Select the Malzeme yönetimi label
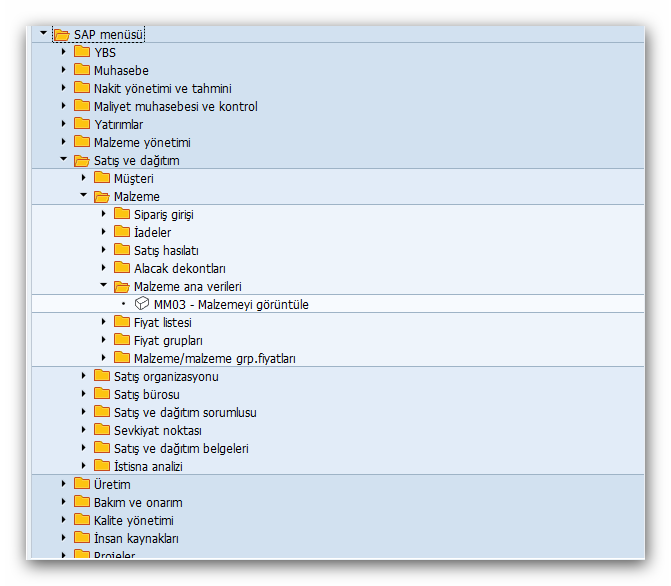The width and height of the screenshot is (671, 586). (x=142, y=143)
